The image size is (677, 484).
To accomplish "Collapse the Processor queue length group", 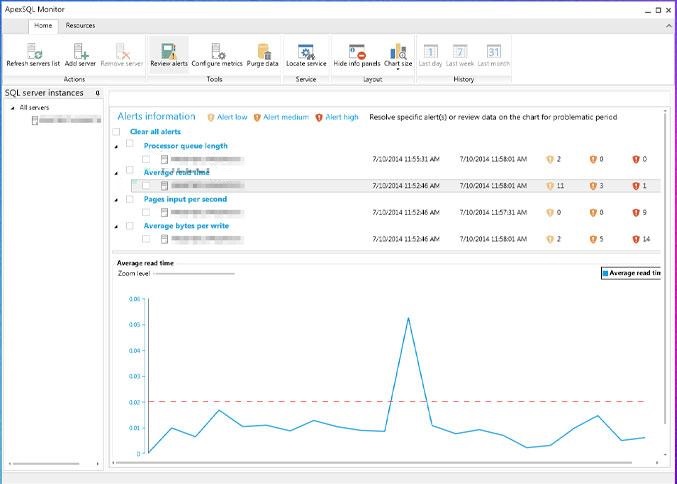I will [116, 147].
